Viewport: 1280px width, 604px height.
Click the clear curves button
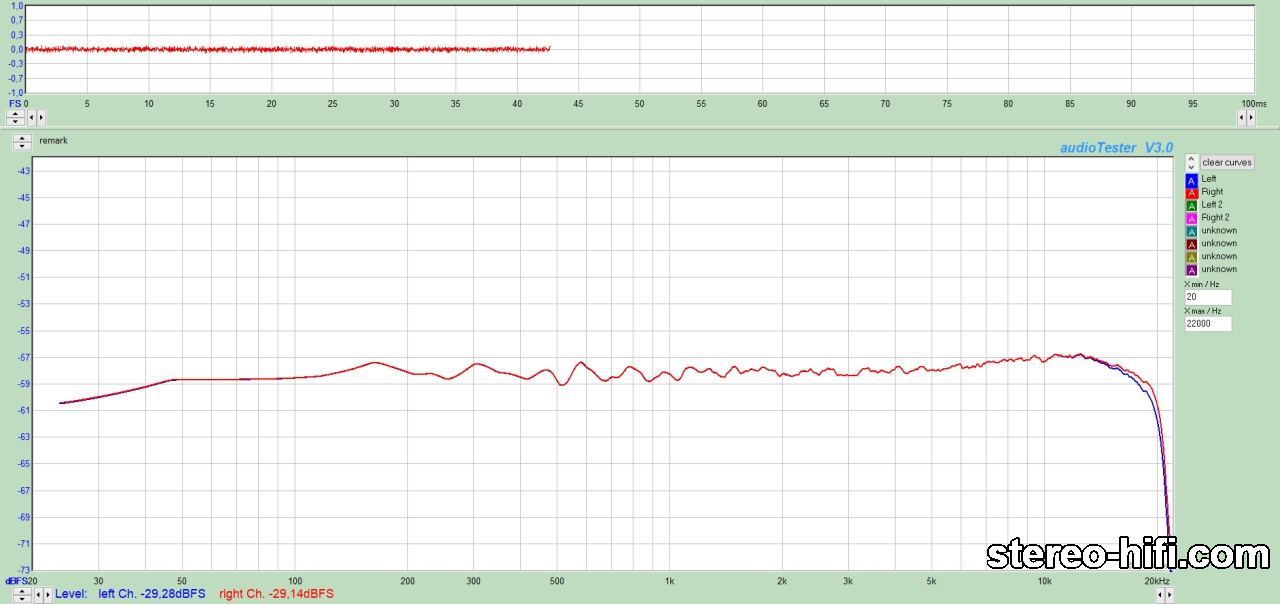click(1226, 162)
